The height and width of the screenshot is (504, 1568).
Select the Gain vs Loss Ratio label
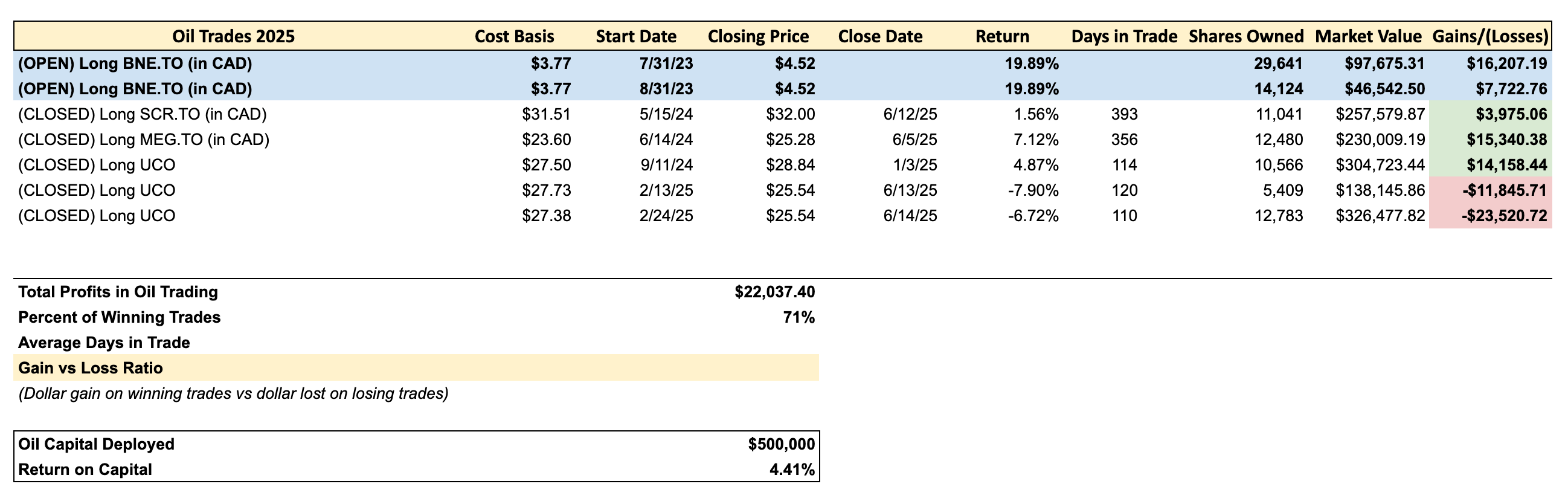(x=91, y=368)
